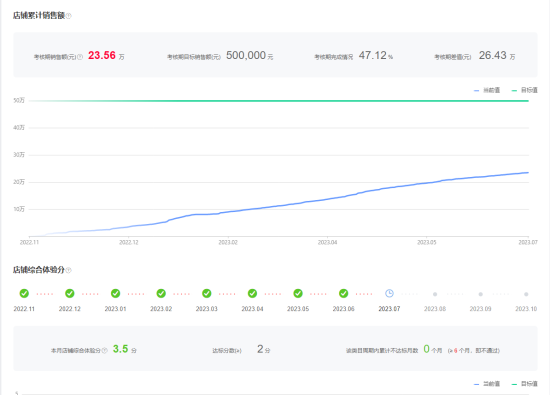Click the timeline month label 2023.01
This screenshot has height=395, width=550.
tap(115, 309)
